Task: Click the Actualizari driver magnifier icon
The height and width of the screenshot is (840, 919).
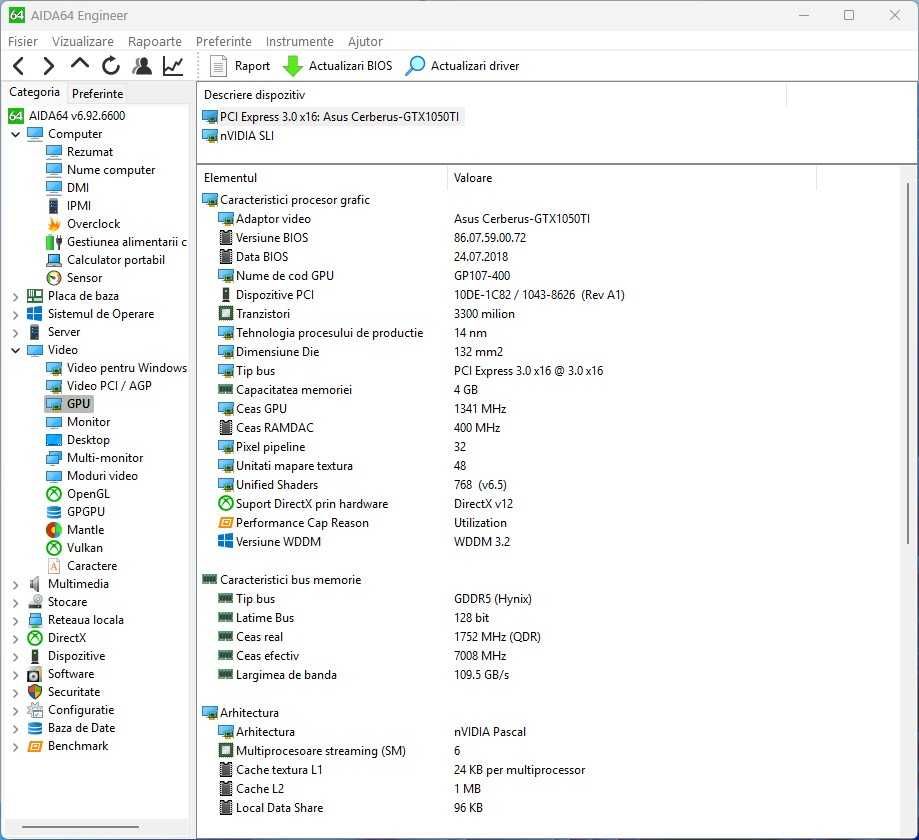Action: tap(415, 66)
